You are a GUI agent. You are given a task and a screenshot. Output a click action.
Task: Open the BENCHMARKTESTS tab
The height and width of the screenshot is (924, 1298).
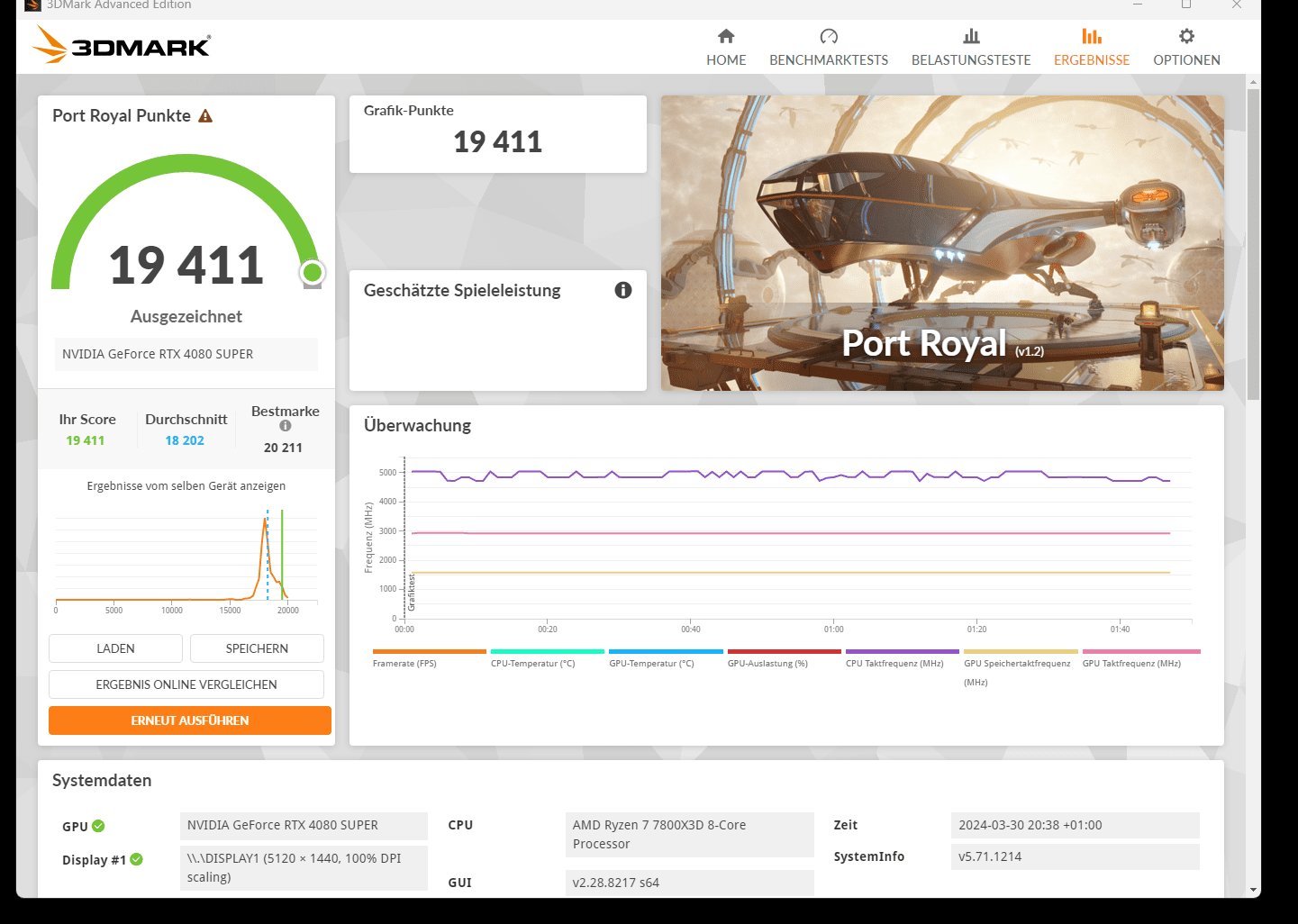click(x=829, y=60)
